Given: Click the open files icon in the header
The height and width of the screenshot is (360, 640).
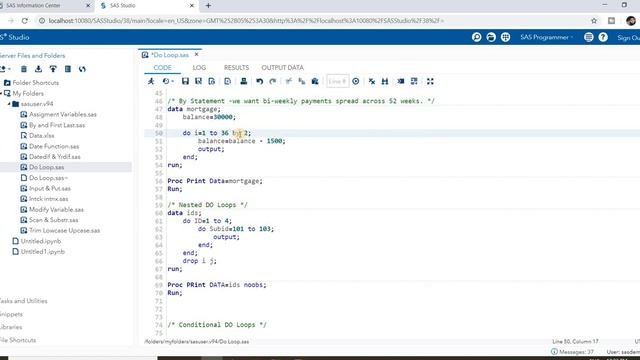Looking at the screenshot, I should click(491, 37).
